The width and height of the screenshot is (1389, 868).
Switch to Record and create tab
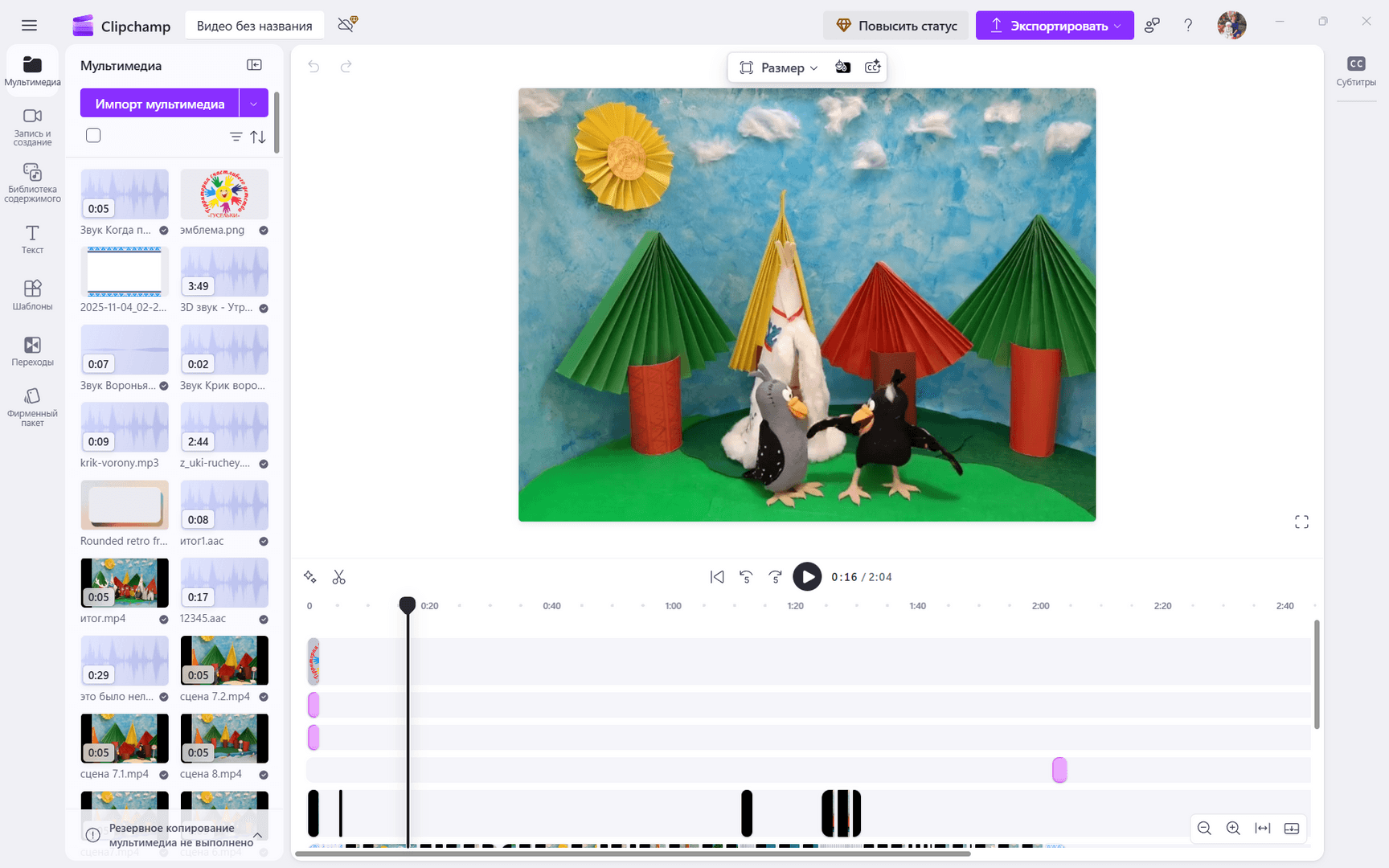32,126
